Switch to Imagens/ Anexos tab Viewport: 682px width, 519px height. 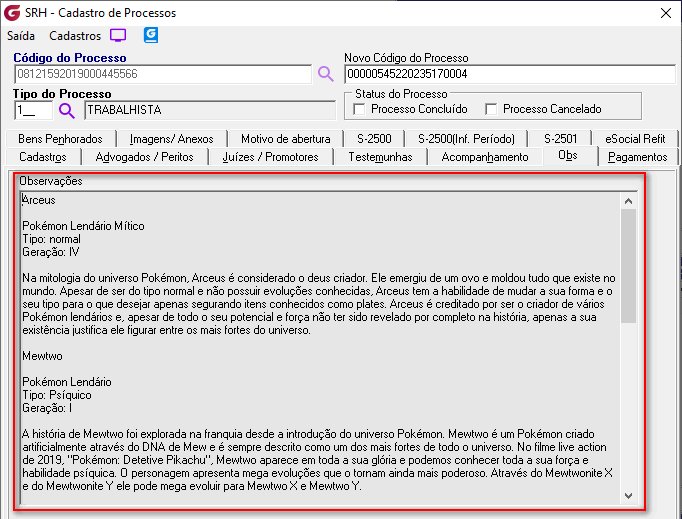tap(171, 139)
